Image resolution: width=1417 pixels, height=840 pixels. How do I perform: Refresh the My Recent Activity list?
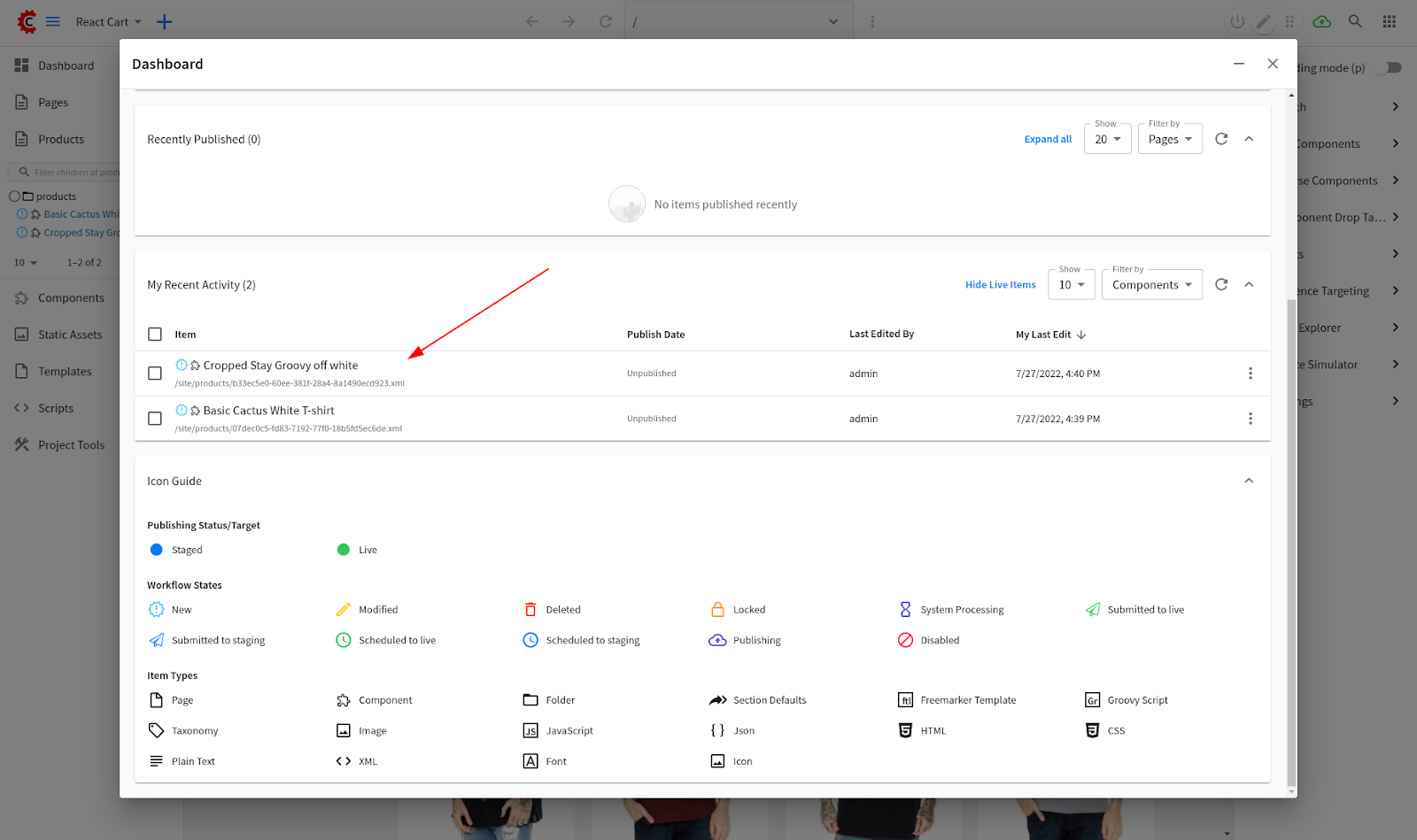tap(1221, 284)
